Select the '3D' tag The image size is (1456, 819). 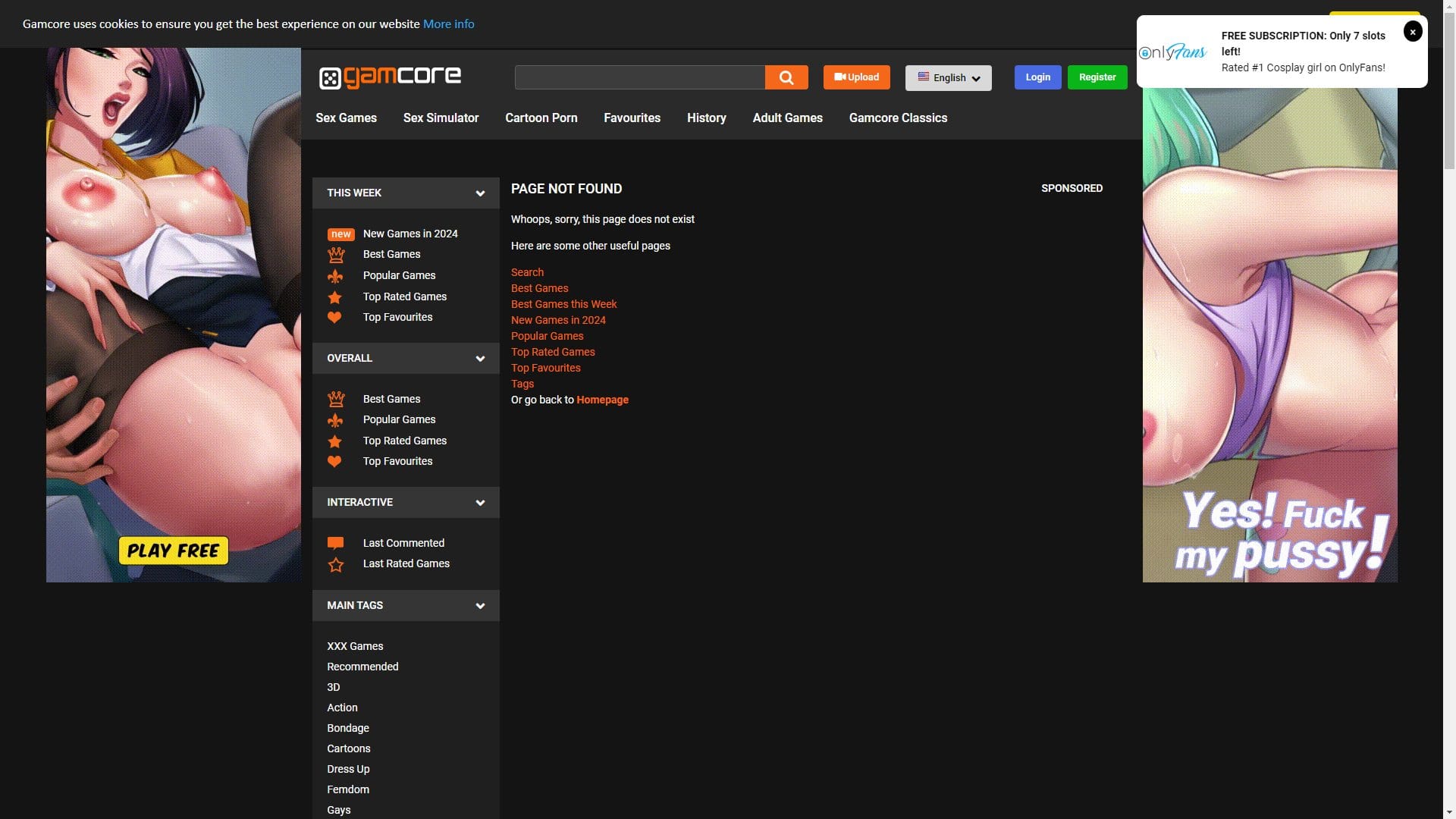[x=334, y=688]
